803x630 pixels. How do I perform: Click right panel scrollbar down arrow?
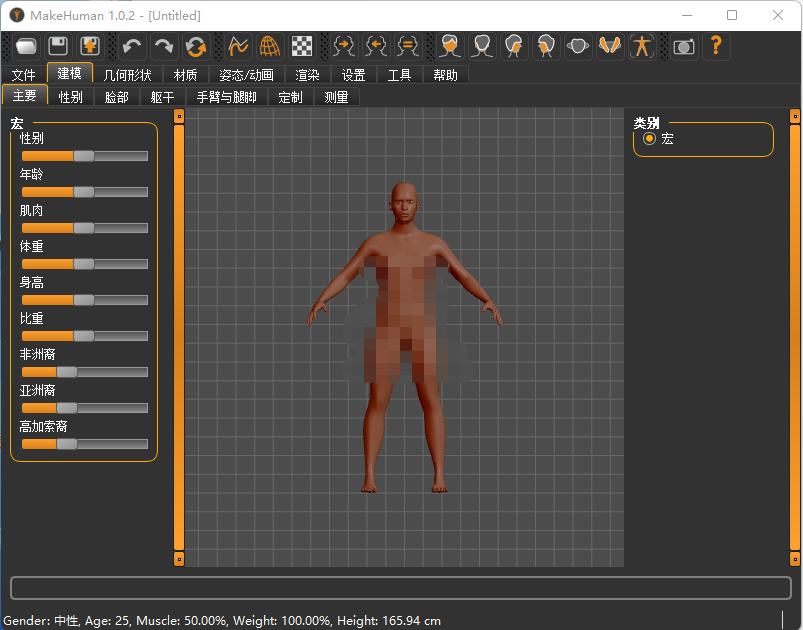795,559
